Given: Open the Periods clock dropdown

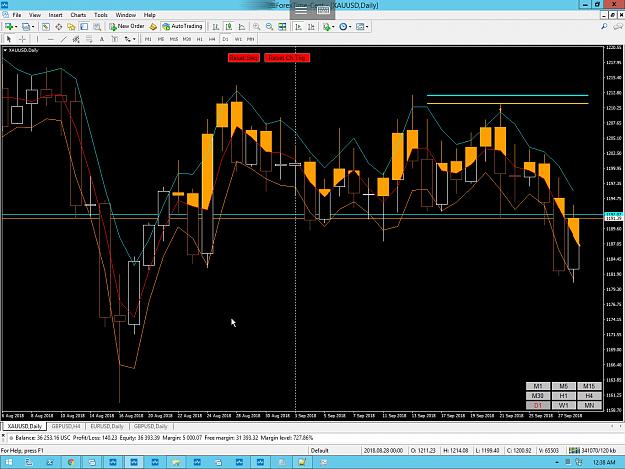Looking at the screenshot, I should pos(345,27).
